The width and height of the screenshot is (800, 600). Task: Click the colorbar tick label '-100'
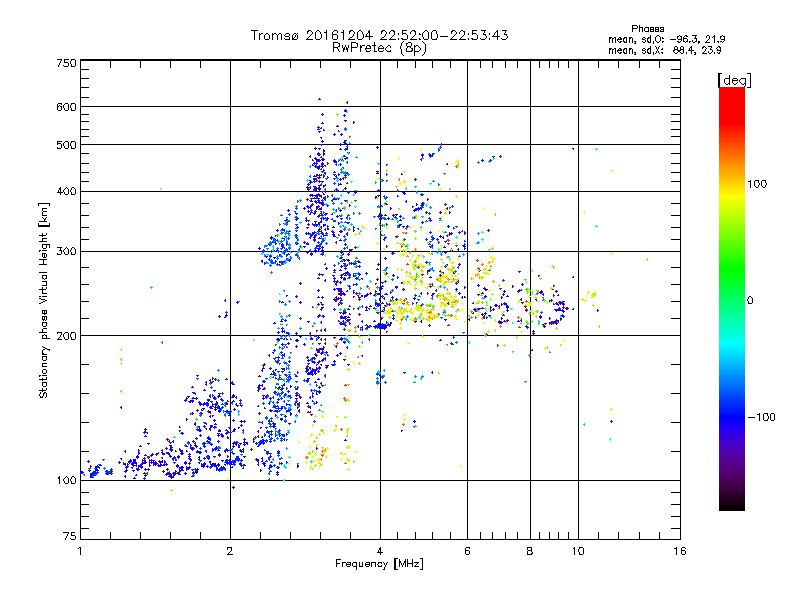[x=761, y=417]
